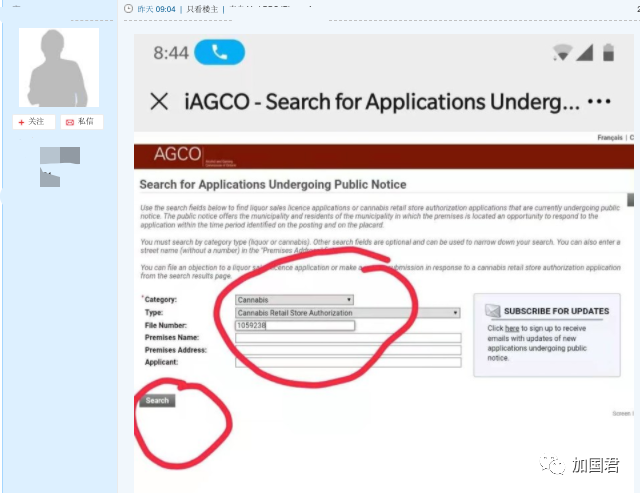
Task: Click the 'SUBSCRIBE FOR UPDATES' heading
Action: (x=556, y=311)
